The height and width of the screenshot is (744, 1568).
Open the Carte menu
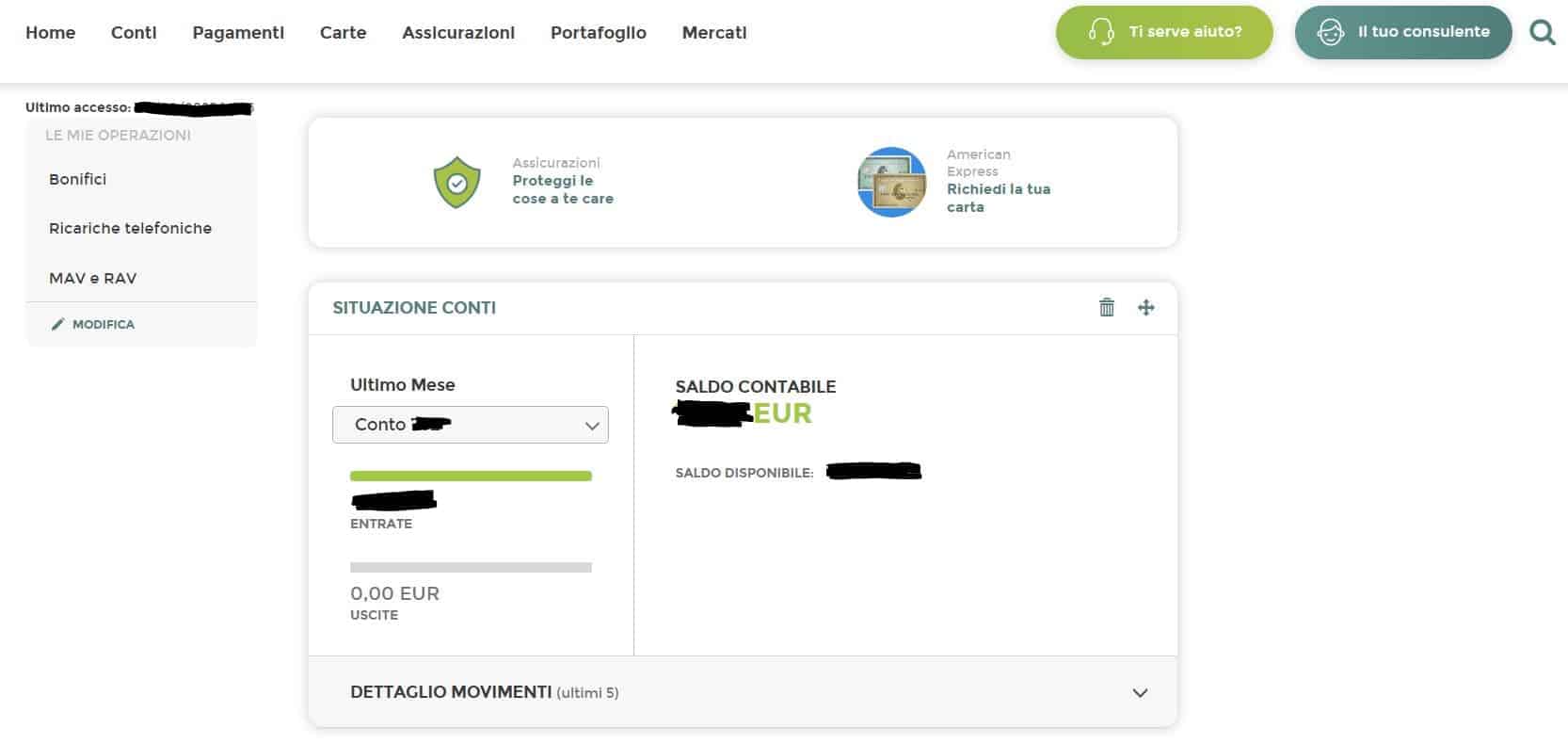point(343,33)
